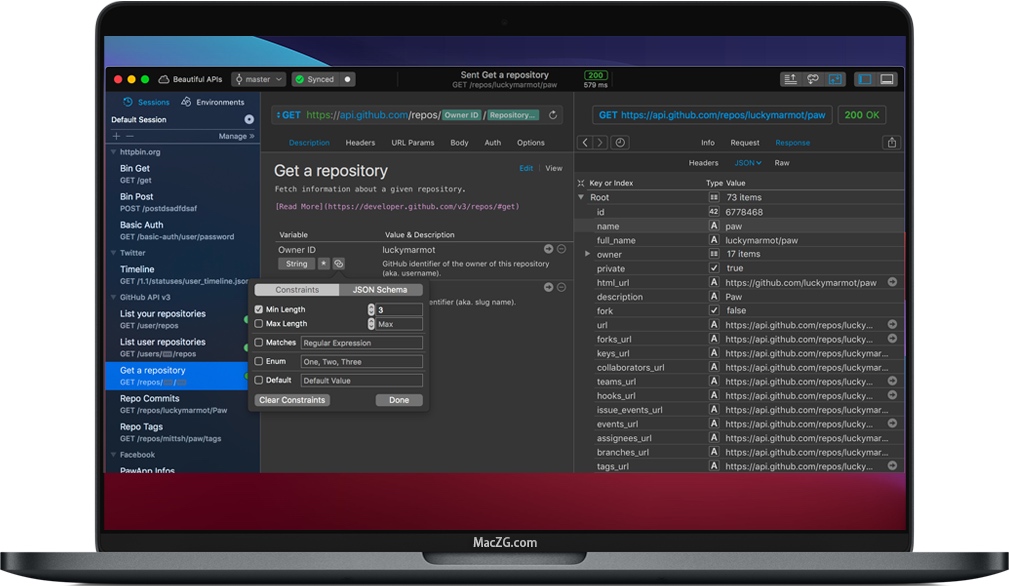Image resolution: width=1009 pixels, height=586 pixels.
Task: Click the Regular Expression input field
Action: click(x=361, y=343)
